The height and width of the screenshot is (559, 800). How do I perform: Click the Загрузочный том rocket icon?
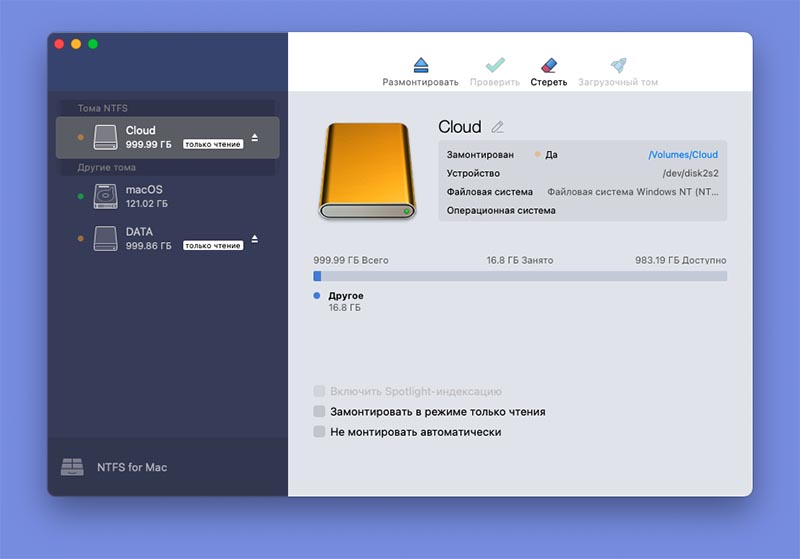(x=618, y=65)
